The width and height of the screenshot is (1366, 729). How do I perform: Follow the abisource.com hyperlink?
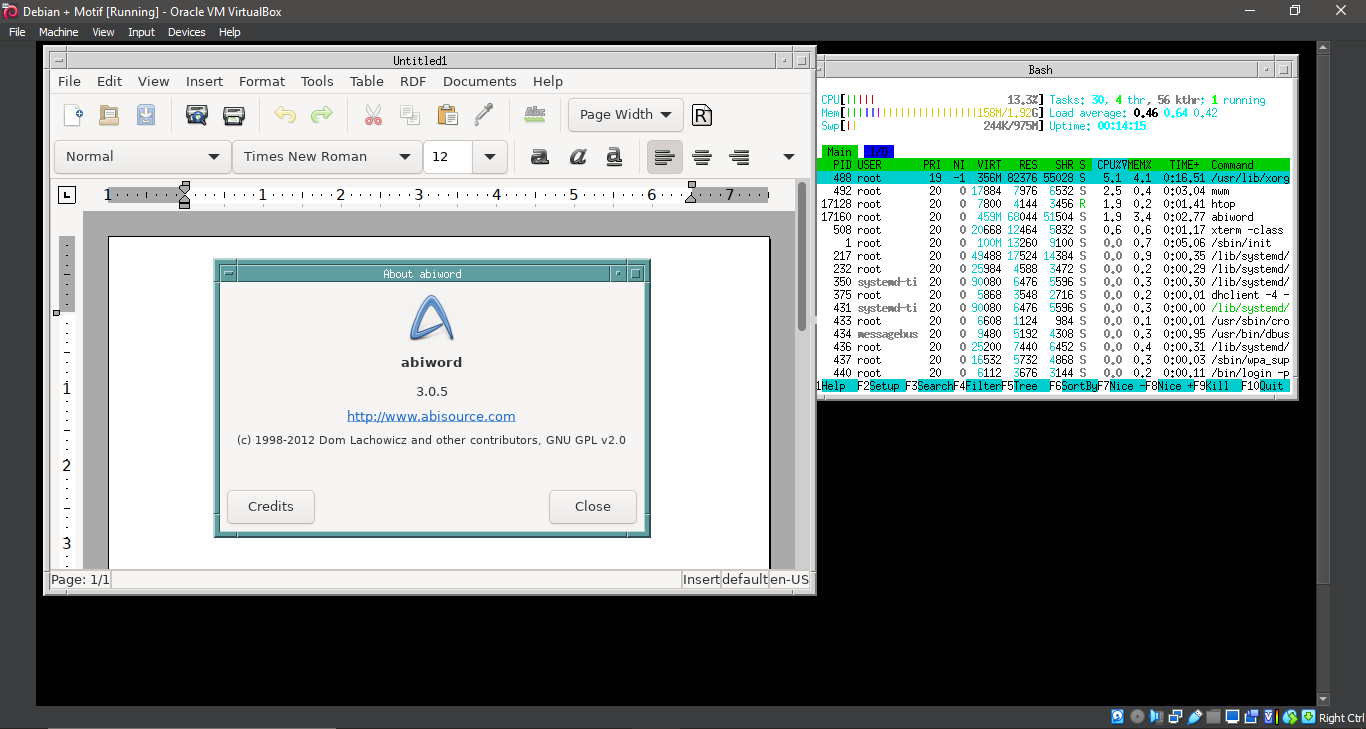431,416
